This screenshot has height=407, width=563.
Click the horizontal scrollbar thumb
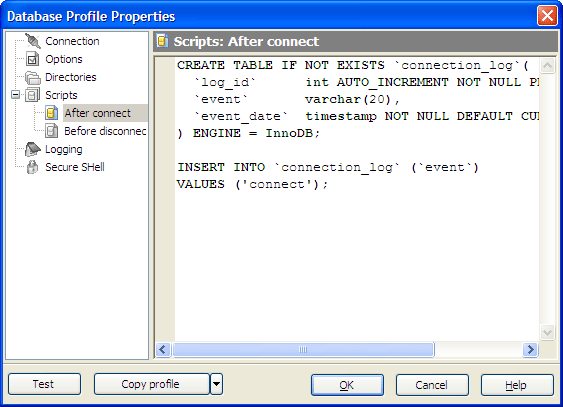[x=303, y=349]
